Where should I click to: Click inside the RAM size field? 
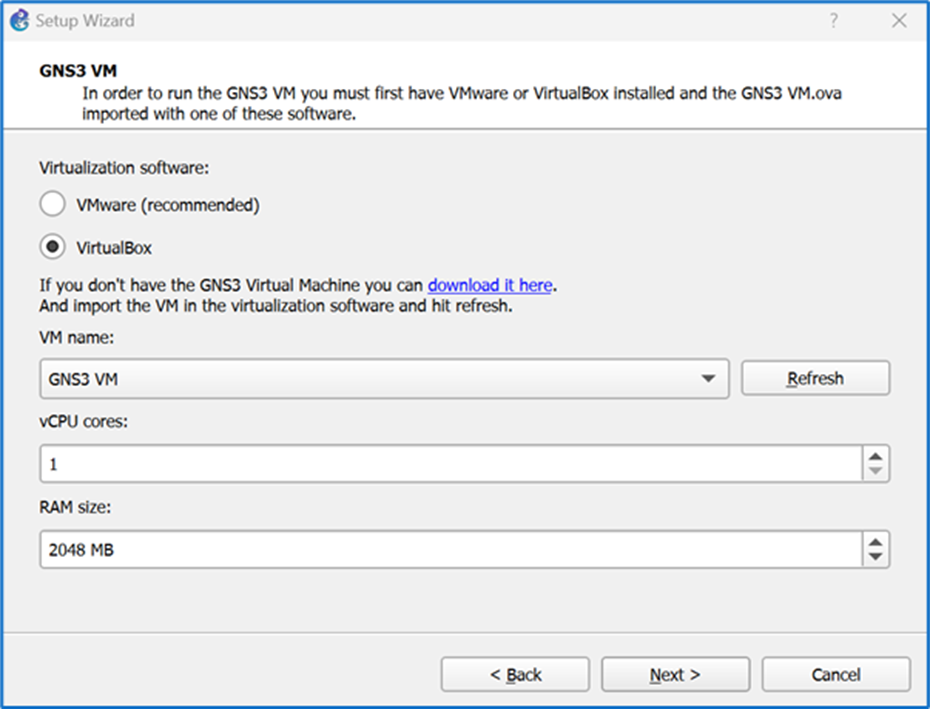click(x=451, y=549)
